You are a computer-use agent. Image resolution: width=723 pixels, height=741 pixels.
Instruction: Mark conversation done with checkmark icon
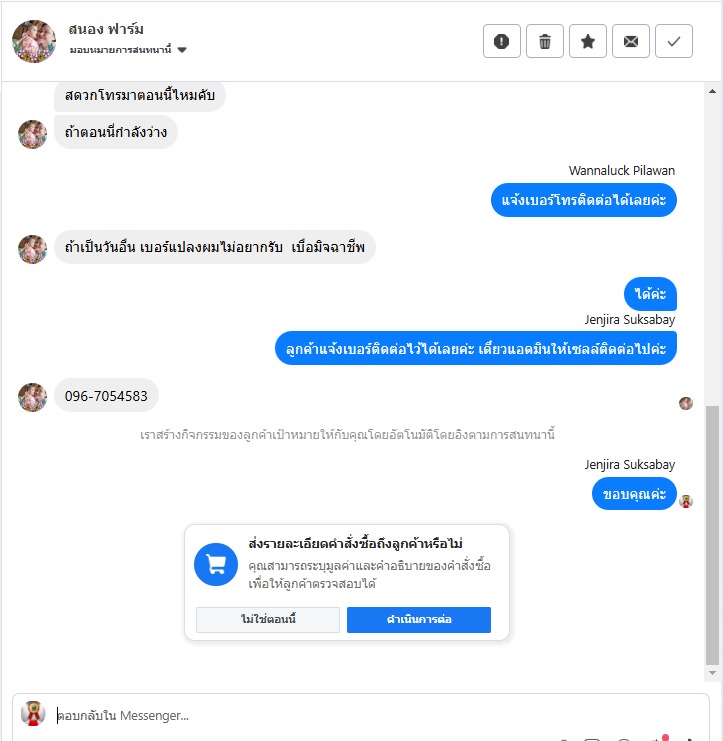click(673, 41)
